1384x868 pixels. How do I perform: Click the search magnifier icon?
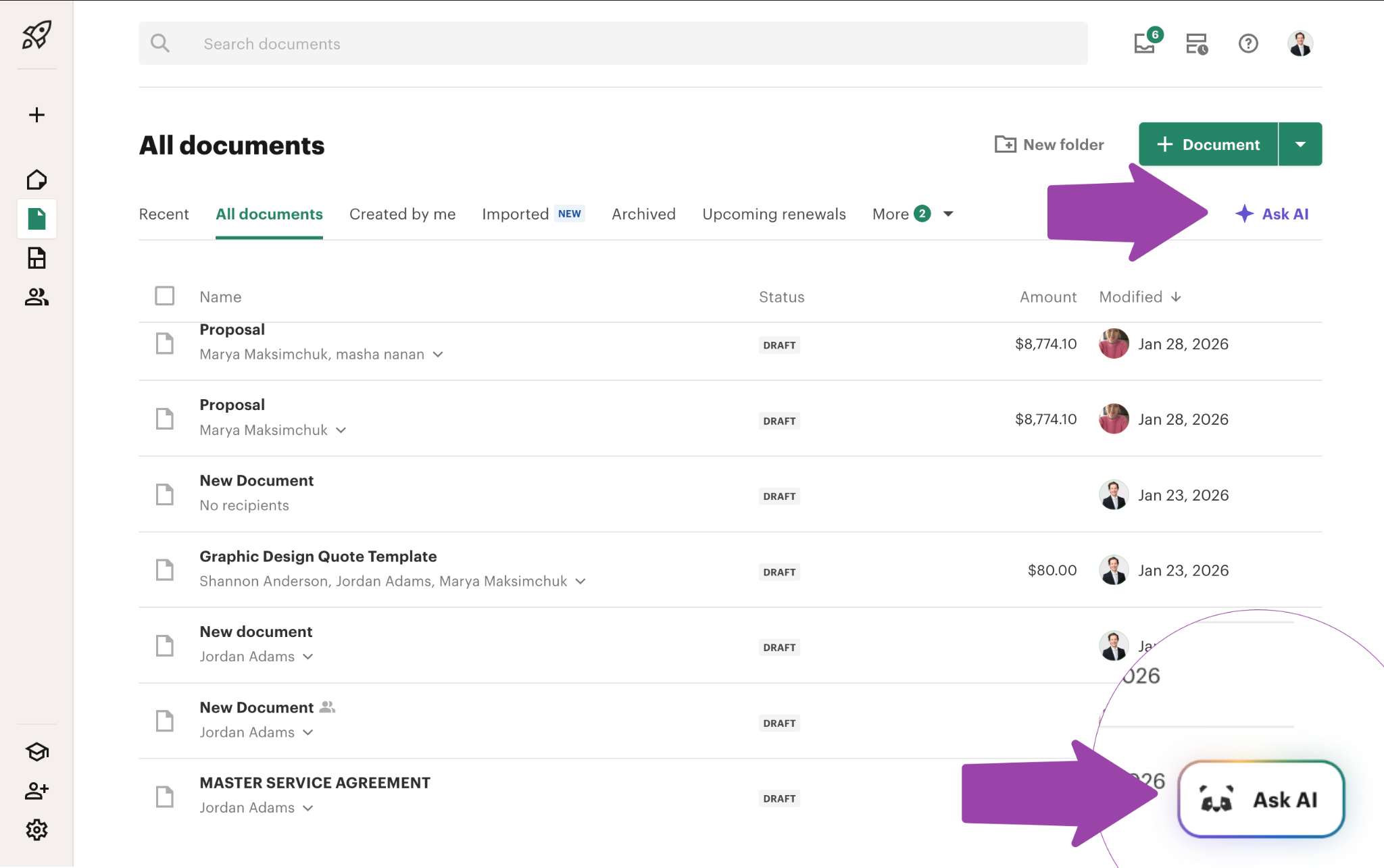pyautogui.click(x=160, y=43)
